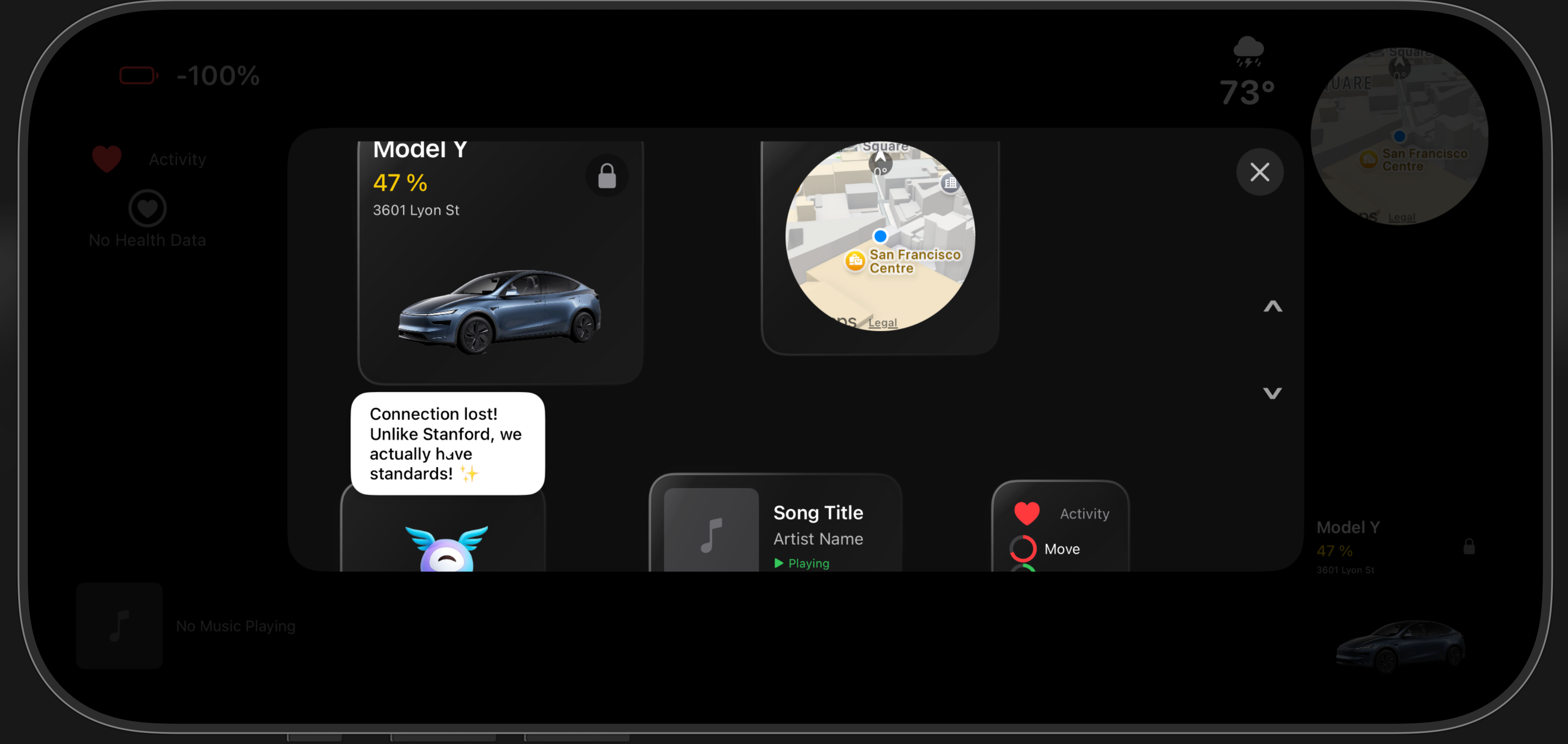The height and width of the screenshot is (744, 1568).
Task: Tap San Francisco Centre marker on map
Action: [x=855, y=261]
